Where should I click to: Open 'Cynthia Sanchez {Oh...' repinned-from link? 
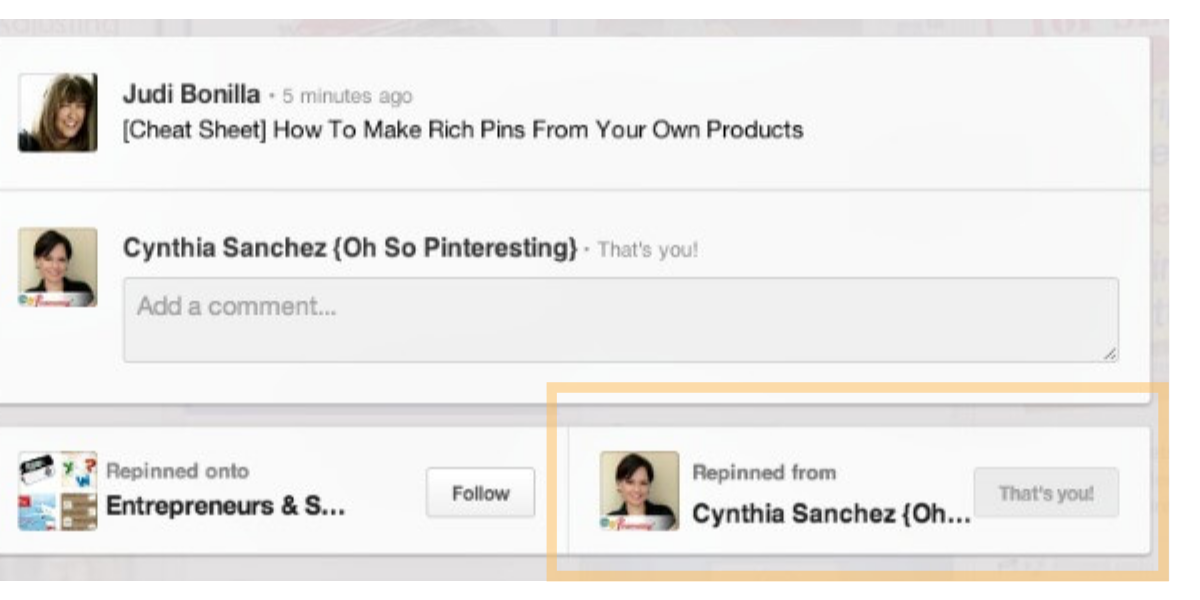pyautogui.click(x=831, y=514)
